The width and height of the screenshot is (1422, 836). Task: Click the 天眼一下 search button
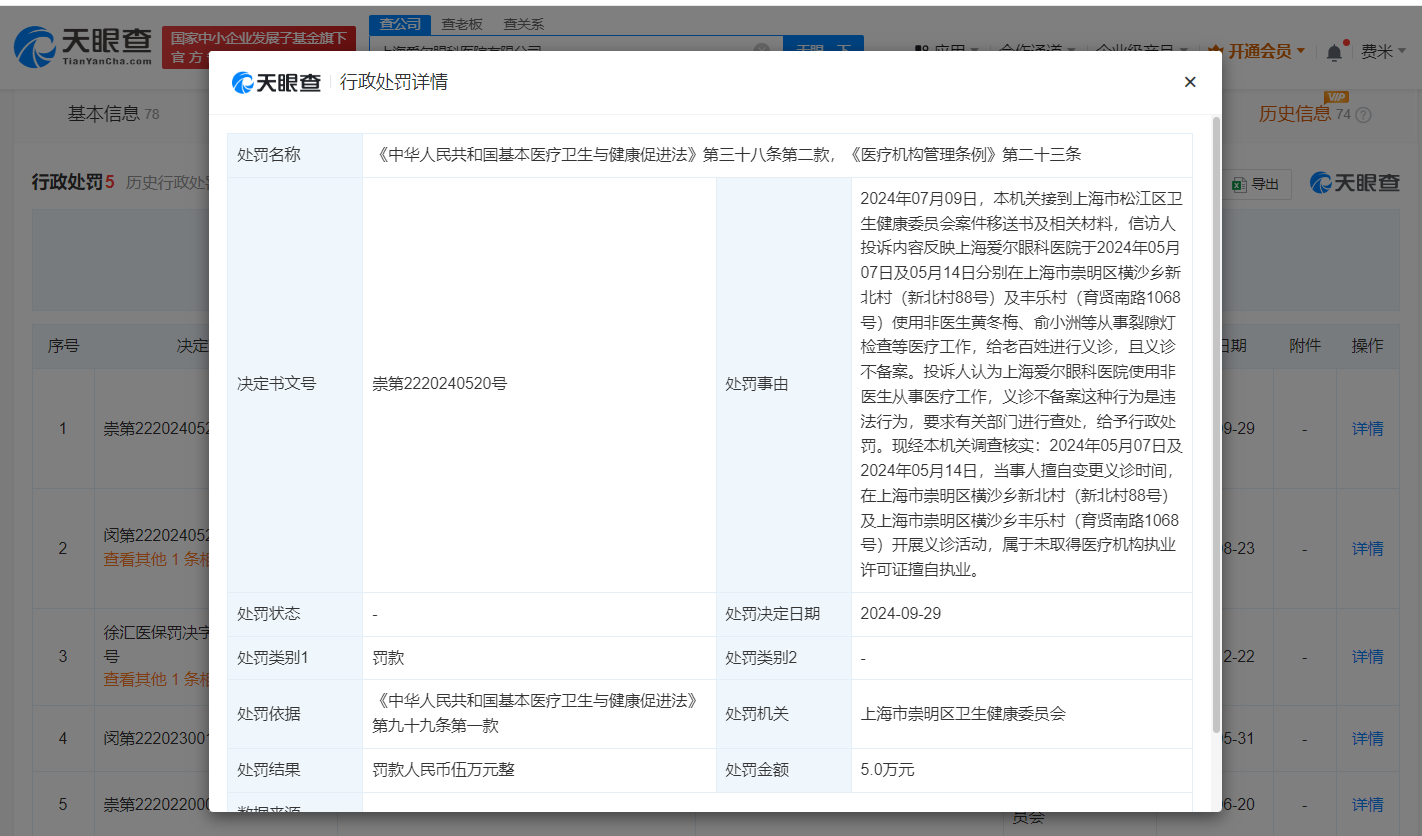click(823, 49)
